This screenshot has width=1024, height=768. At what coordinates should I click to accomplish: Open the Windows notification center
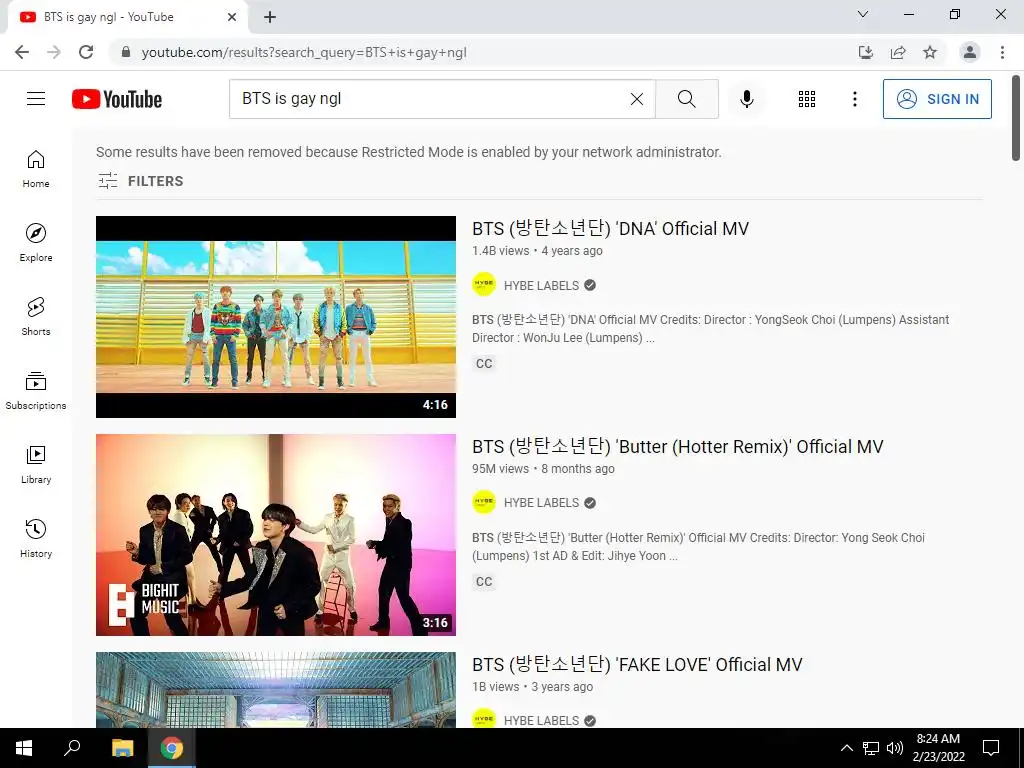[991, 748]
